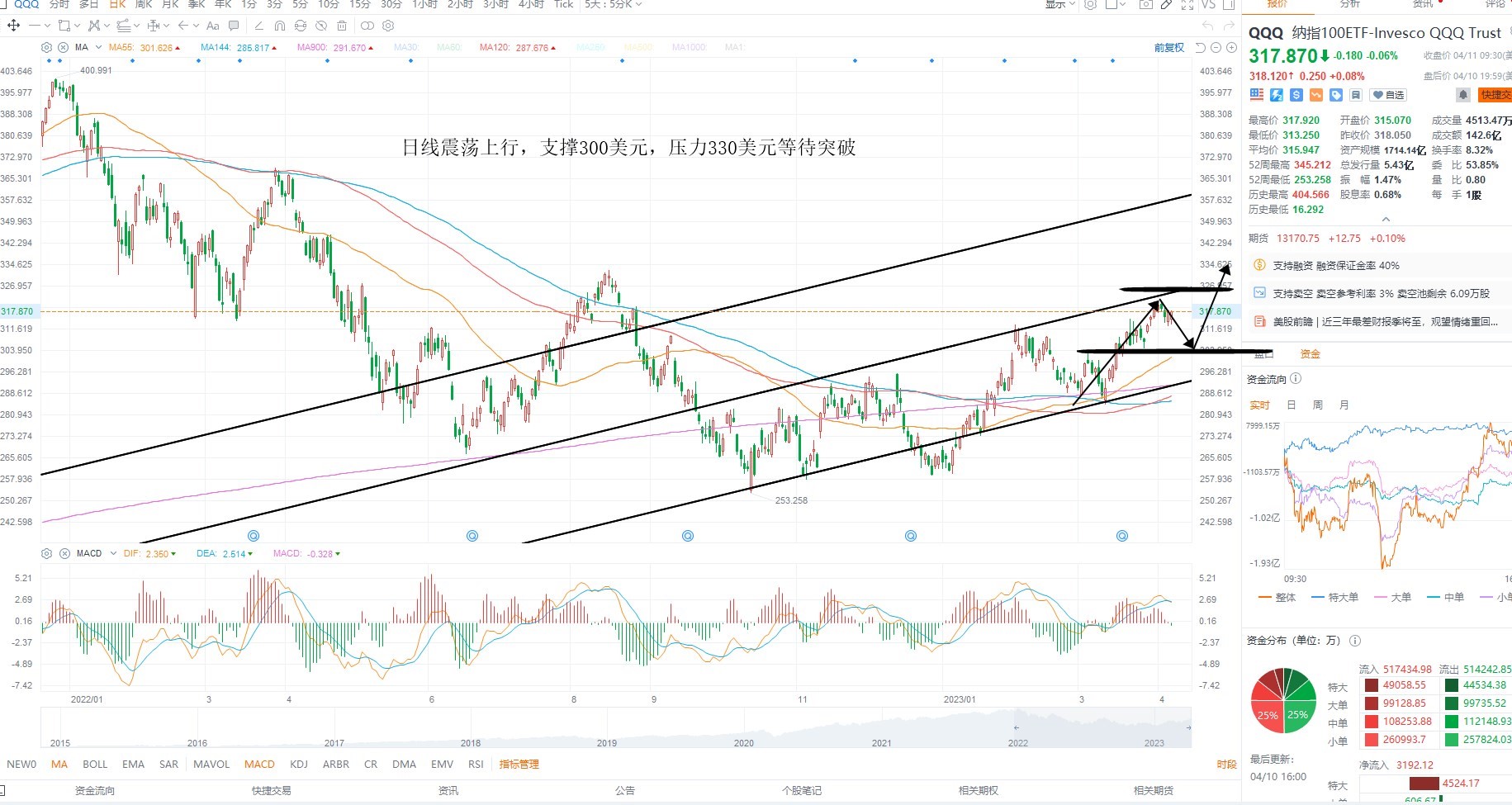
Task: Expand the line drawing tool dropdown
Action: pos(47,26)
